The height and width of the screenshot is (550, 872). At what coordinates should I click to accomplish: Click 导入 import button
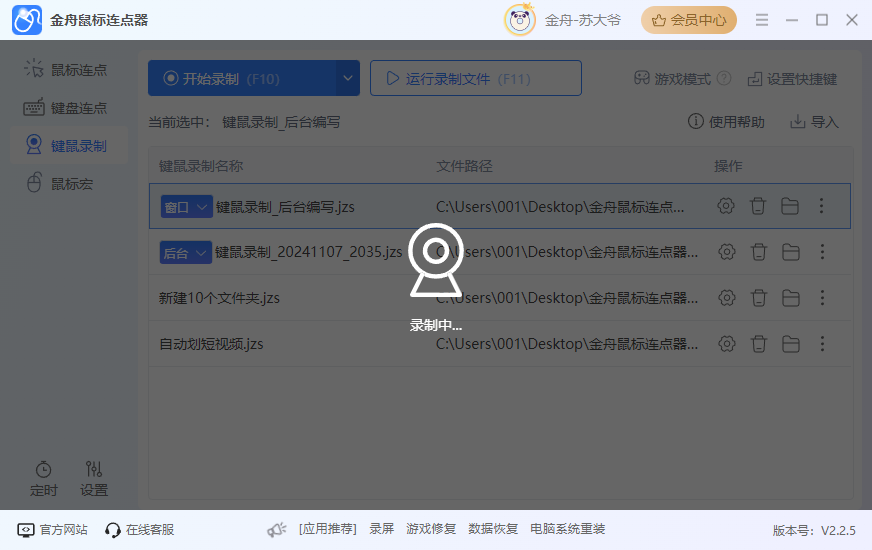coord(814,122)
